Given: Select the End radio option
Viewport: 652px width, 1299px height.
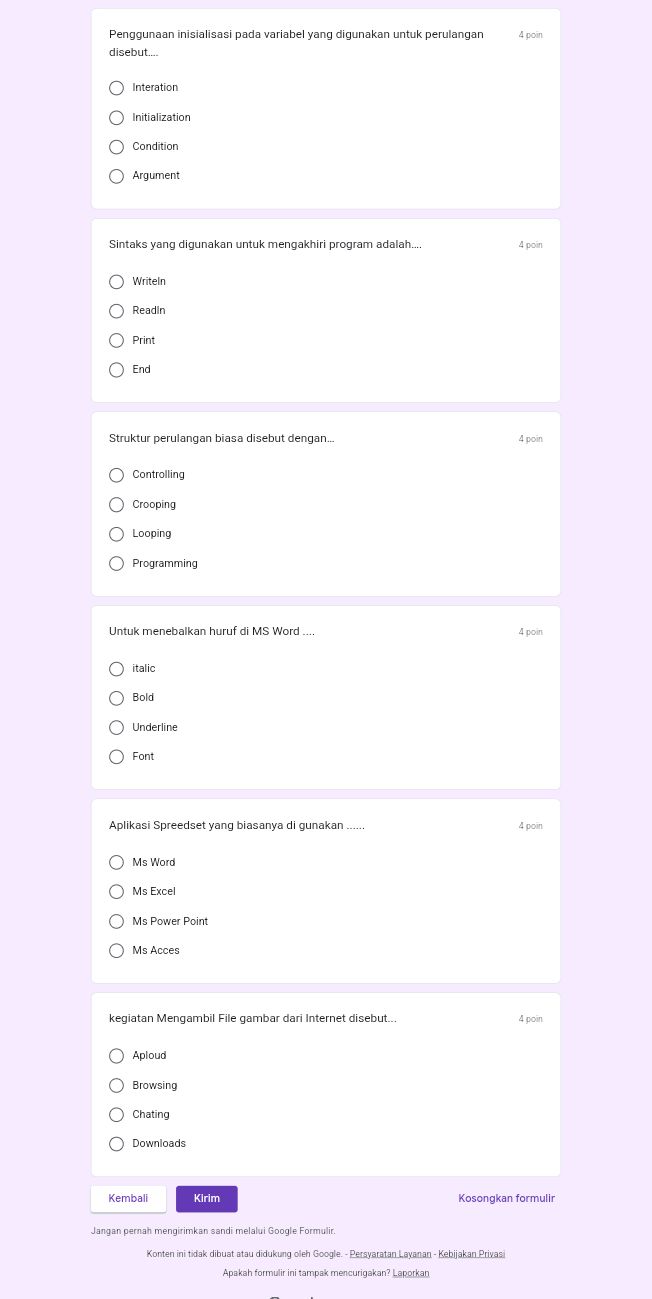Looking at the screenshot, I should (x=116, y=370).
